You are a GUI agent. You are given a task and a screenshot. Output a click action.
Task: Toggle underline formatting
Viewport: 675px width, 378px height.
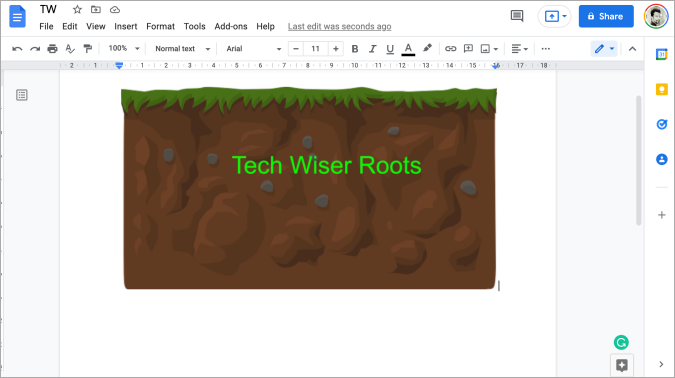tap(390, 49)
